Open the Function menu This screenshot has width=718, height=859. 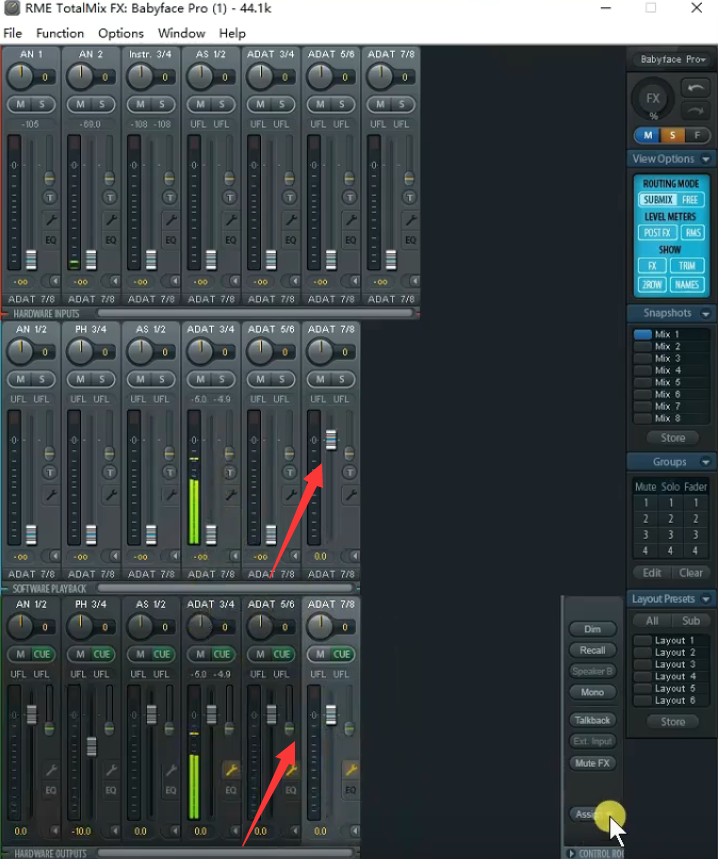point(60,33)
